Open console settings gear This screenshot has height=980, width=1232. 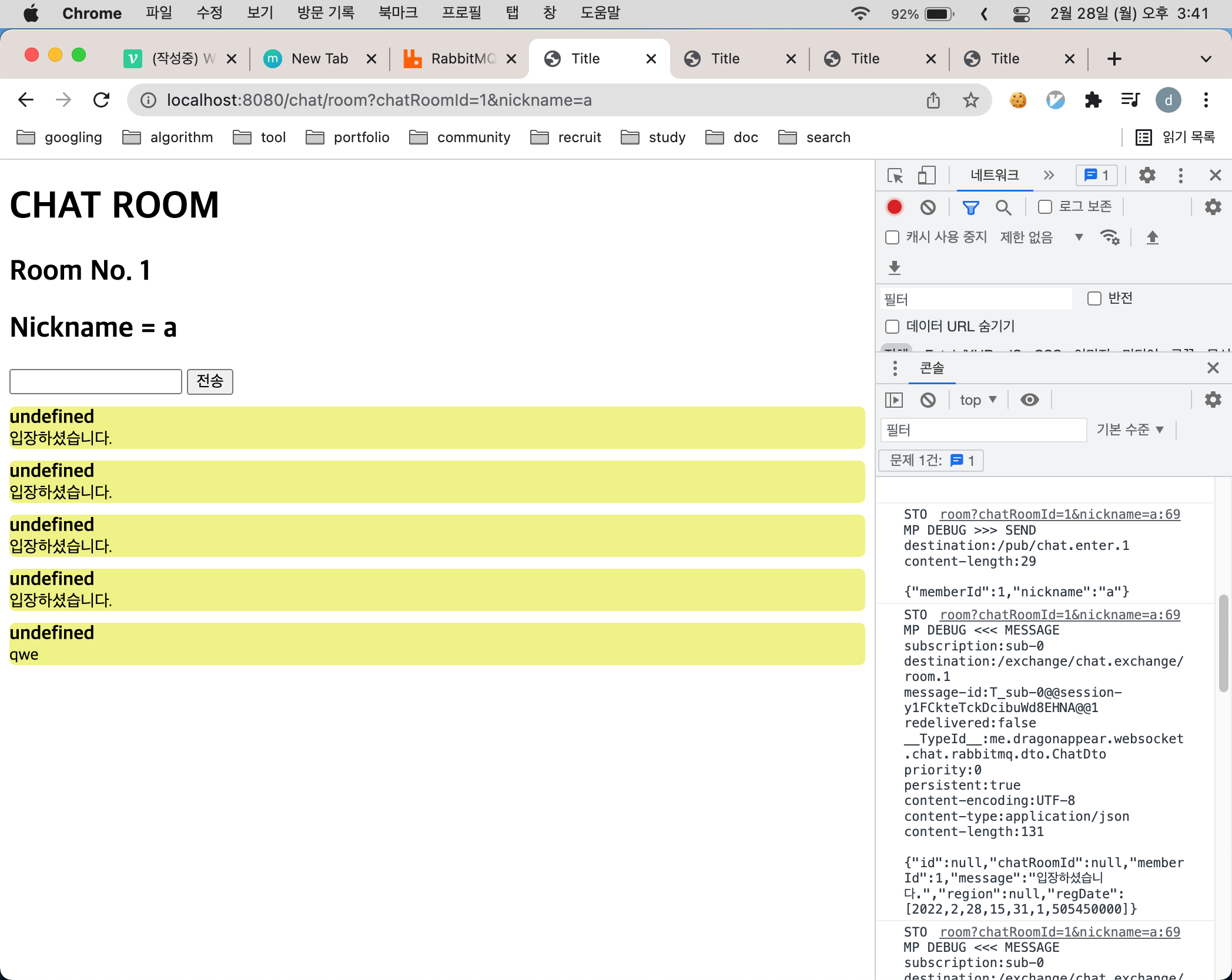(1213, 400)
